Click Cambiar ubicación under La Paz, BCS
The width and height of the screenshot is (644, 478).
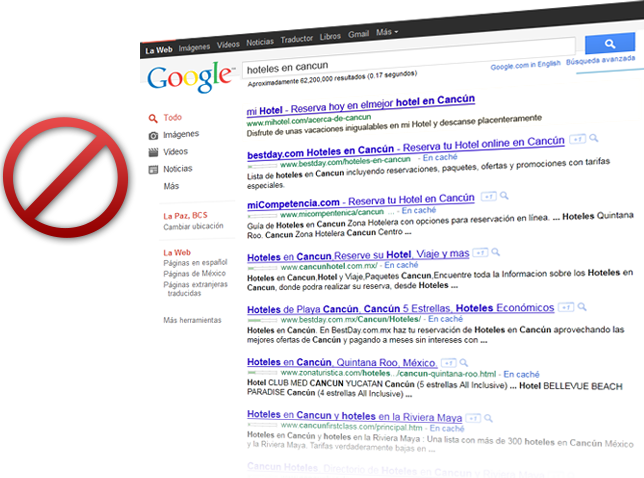pyautogui.click(x=193, y=226)
